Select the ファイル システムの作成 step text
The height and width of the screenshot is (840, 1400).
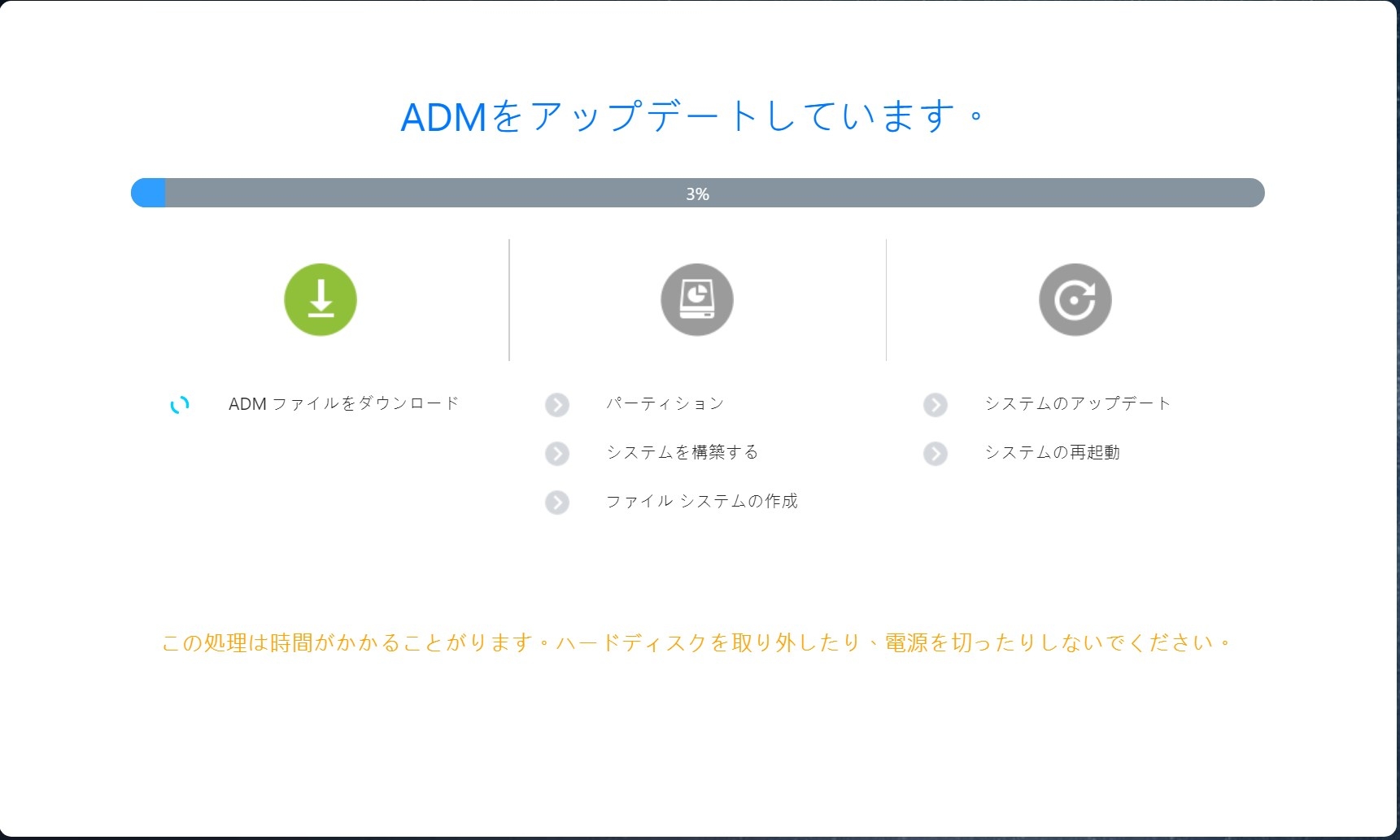701,501
